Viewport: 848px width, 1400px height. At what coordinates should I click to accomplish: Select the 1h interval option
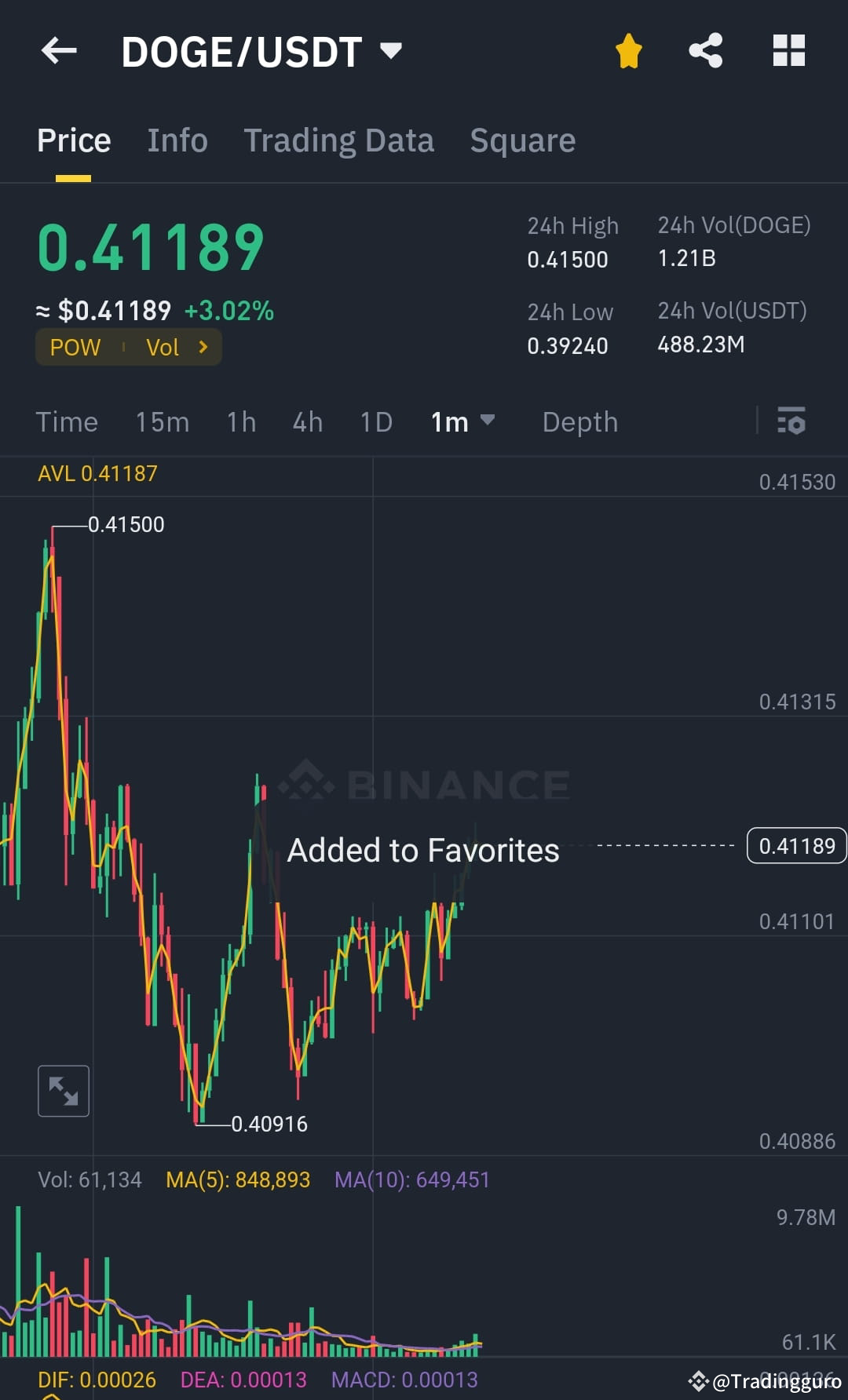pyautogui.click(x=240, y=422)
